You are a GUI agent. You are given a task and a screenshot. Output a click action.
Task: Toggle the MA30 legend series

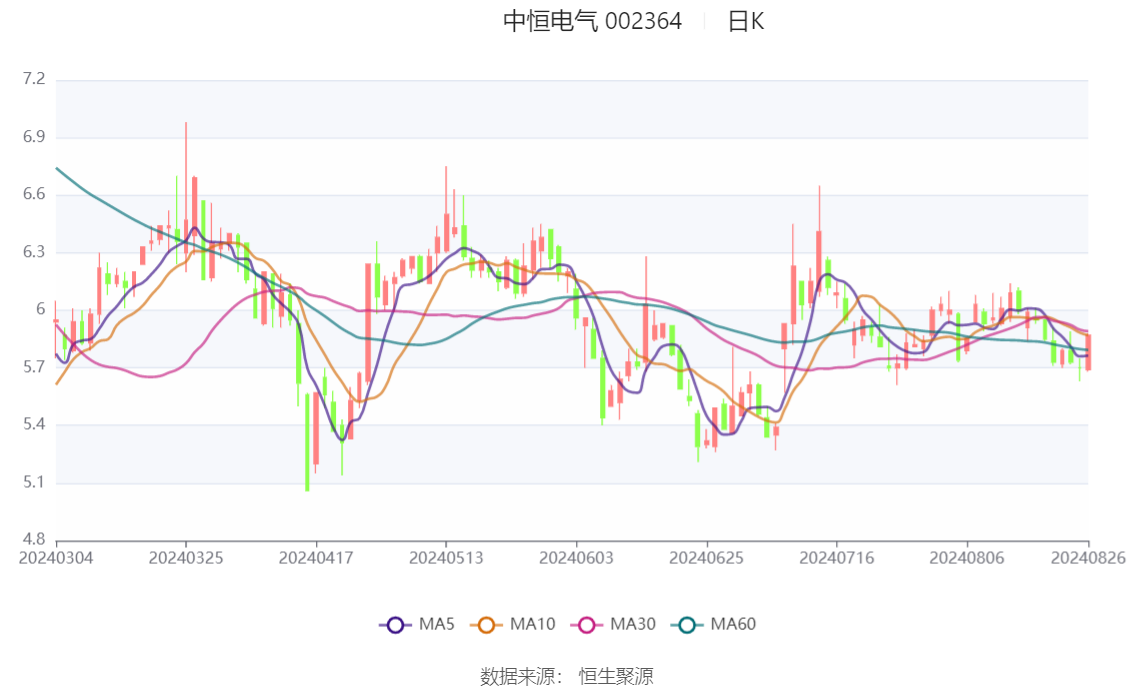613,624
